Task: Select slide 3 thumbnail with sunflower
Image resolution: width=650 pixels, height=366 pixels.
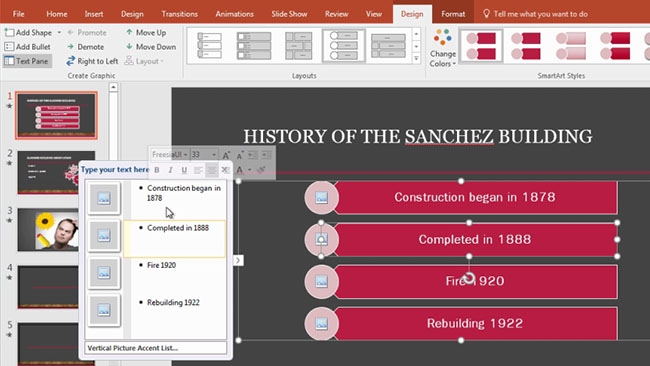Action: [x=48, y=229]
